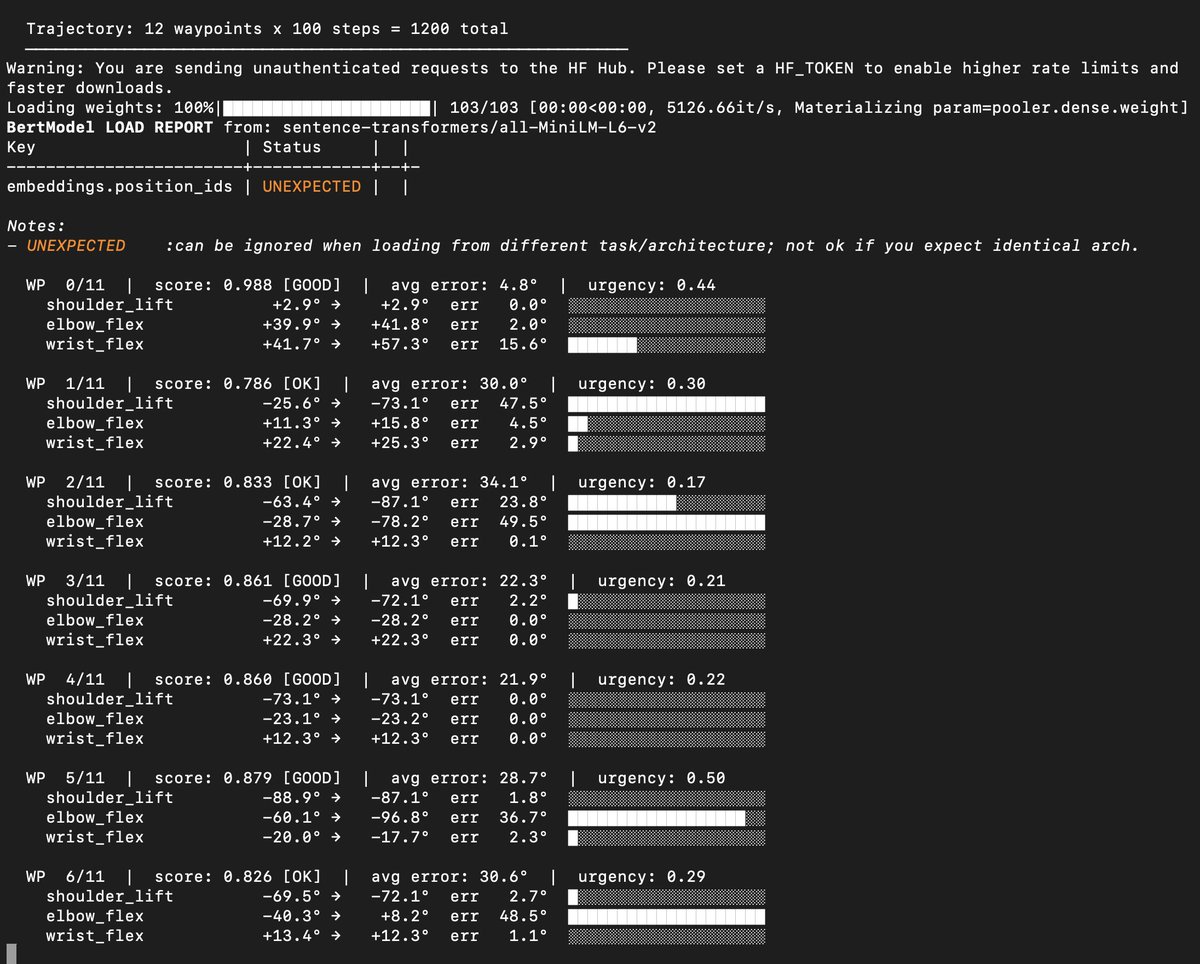Click the '47.5°' error value

coord(524,403)
